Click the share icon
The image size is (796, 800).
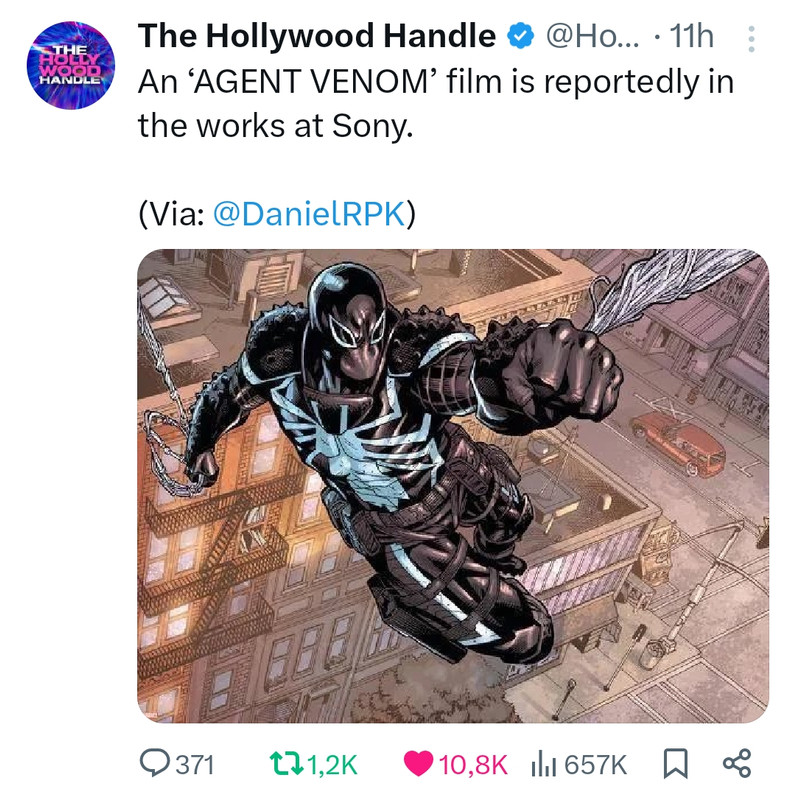pyautogui.click(x=737, y=763)
